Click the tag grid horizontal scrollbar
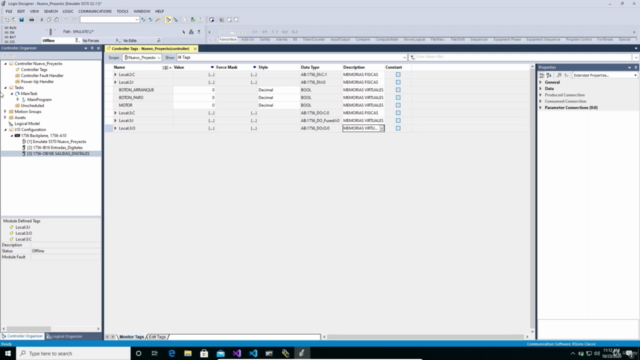The image size is (640, 360). click(426, 337)
